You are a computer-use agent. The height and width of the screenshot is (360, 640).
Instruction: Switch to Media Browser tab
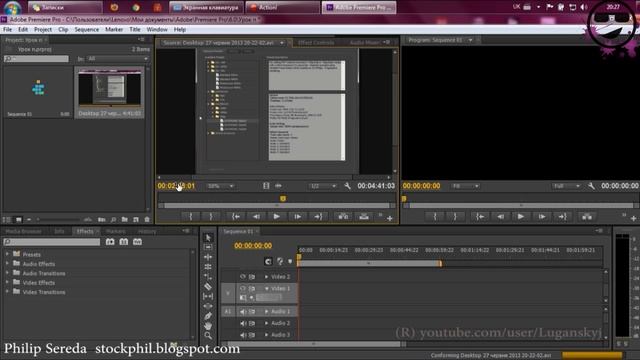tap(24, 231)
